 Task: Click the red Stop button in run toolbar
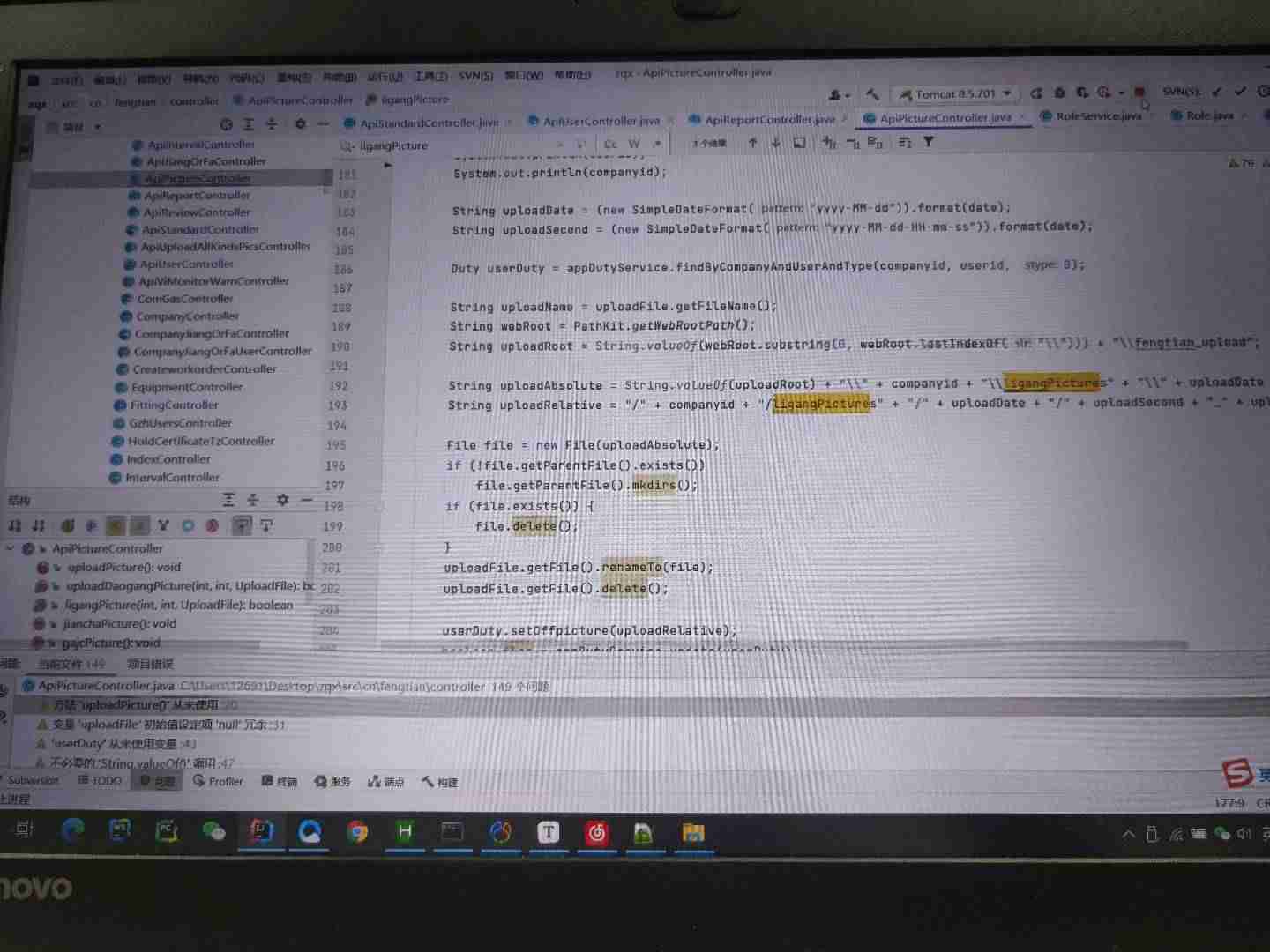[x=1139, y=92]
